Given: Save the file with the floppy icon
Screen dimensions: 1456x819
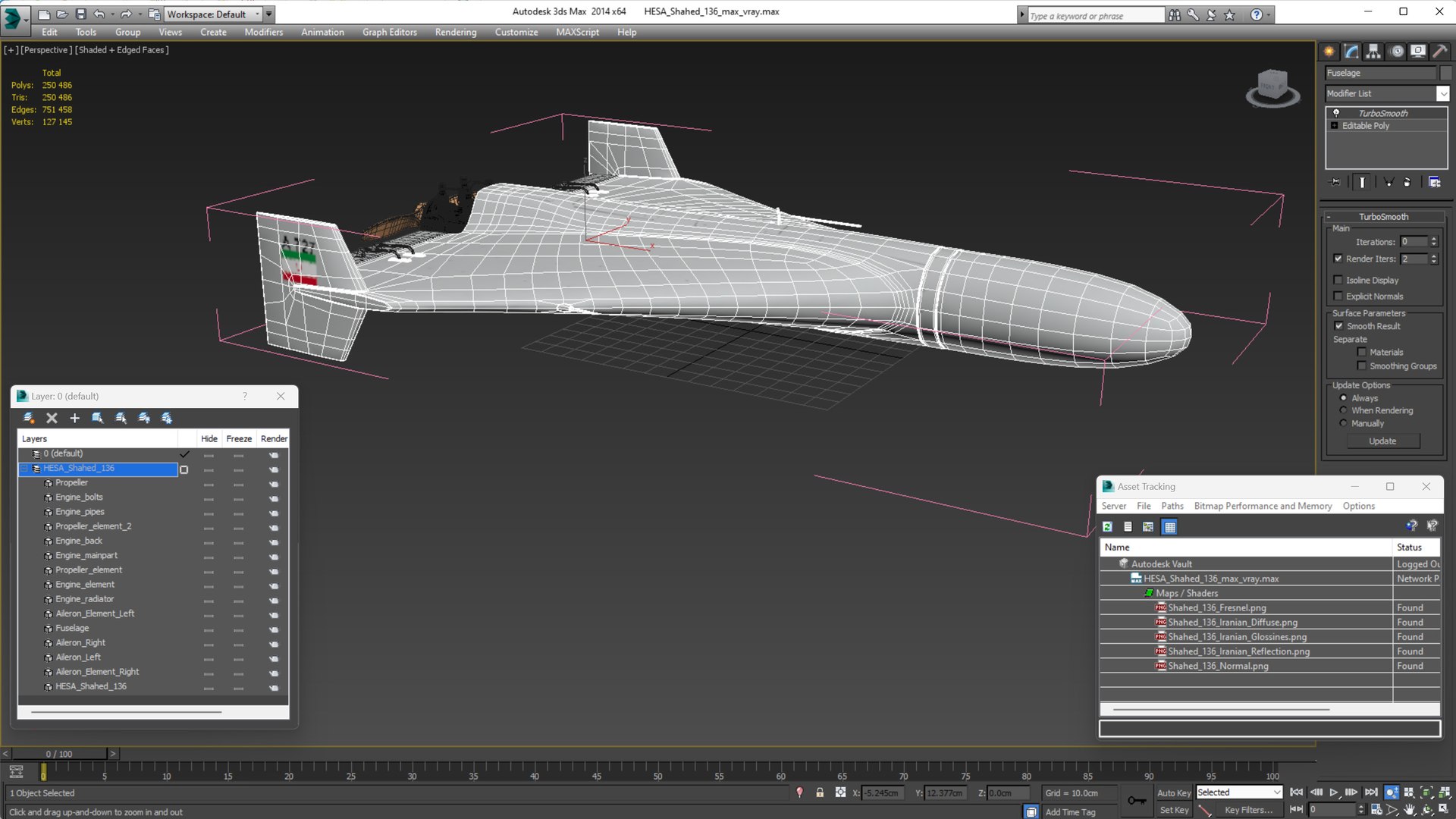Looking at the screenshot, I should point(80,14).
